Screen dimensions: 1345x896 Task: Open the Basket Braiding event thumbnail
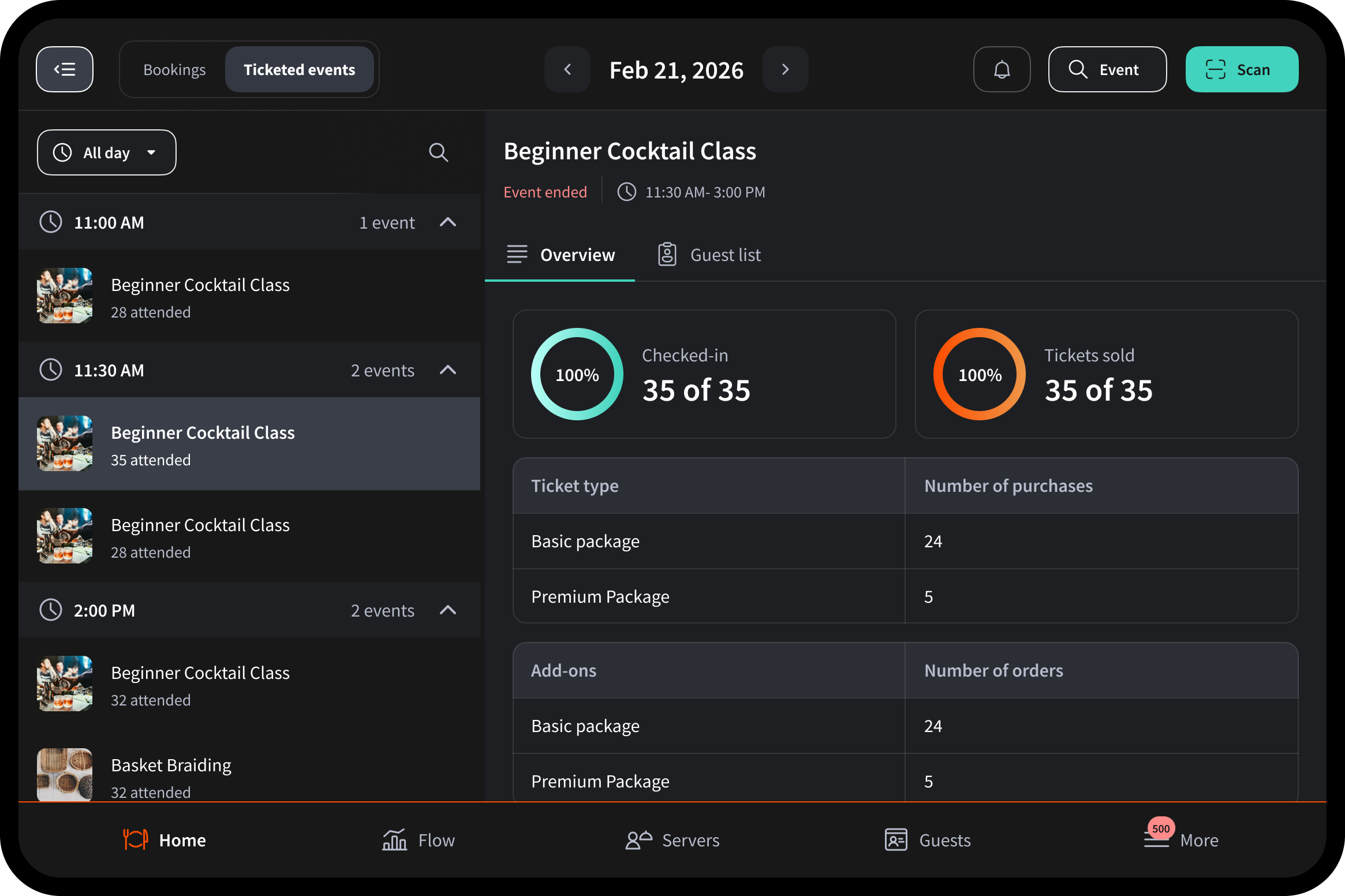click(64, 775)
